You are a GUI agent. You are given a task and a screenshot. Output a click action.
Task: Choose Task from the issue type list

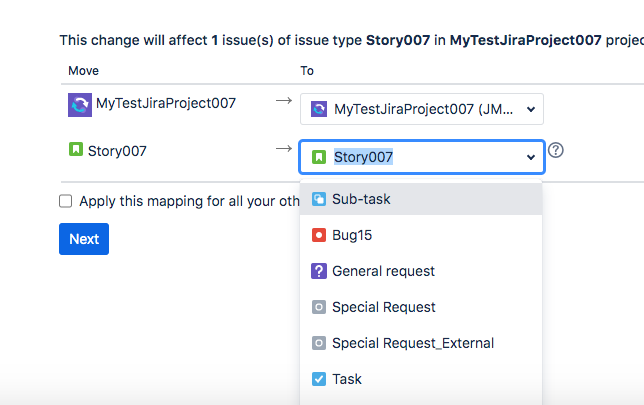347,379
